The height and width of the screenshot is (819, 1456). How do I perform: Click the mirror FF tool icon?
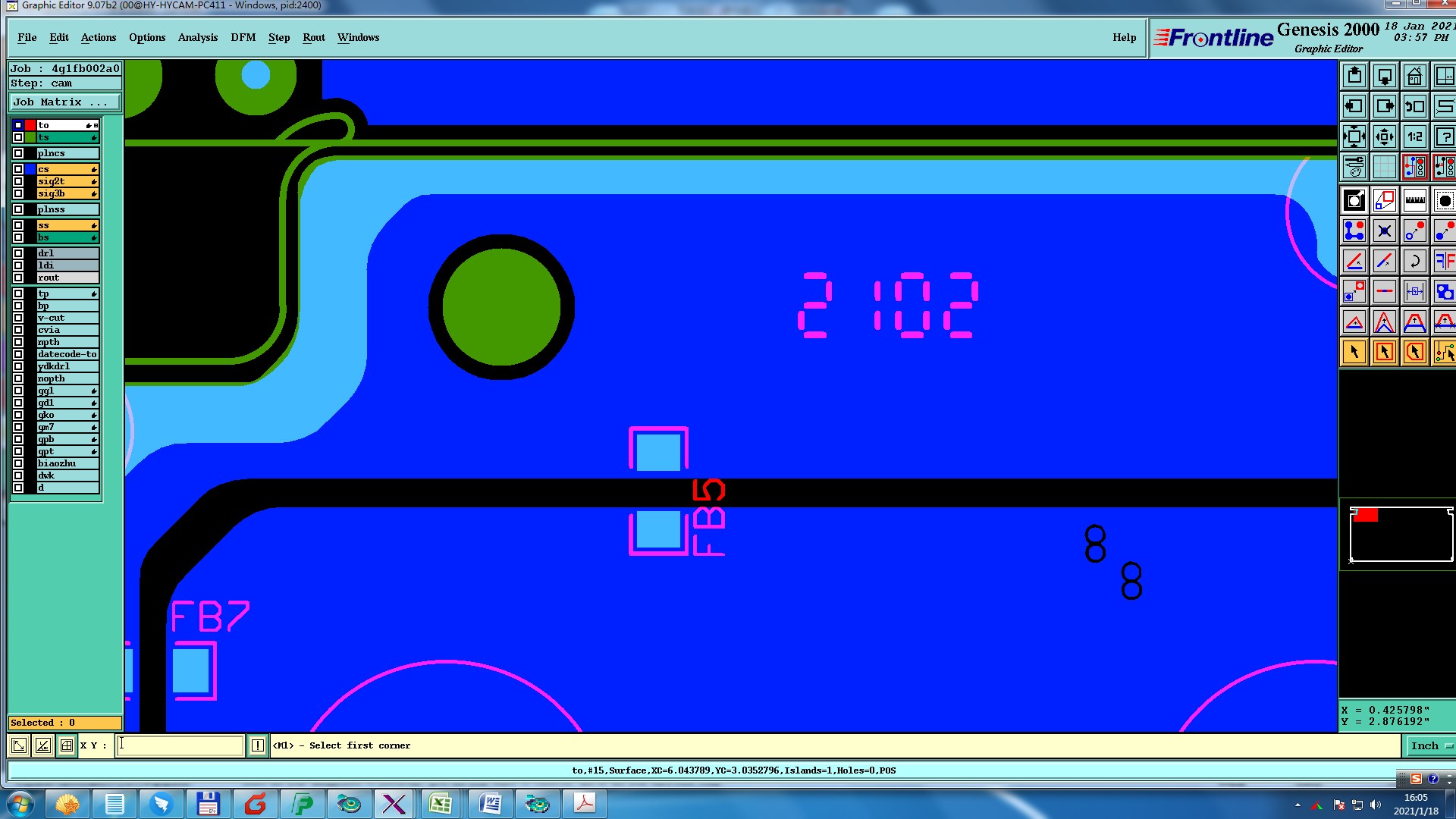1444,262
